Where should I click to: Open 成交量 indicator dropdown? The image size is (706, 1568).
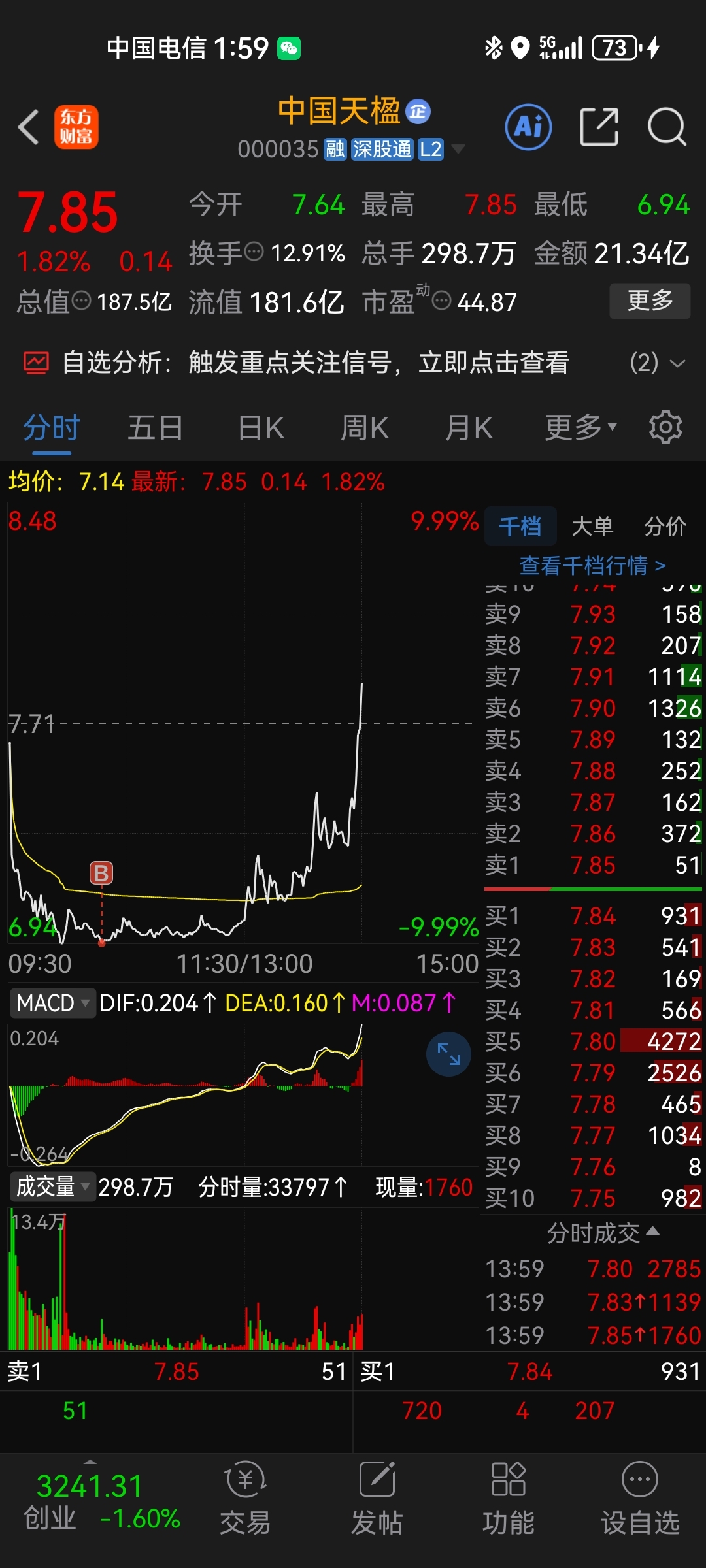(x=54, y=1186)
